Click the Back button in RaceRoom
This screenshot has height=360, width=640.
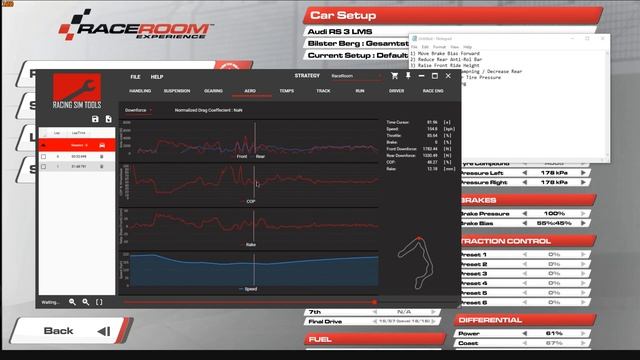coord(67,331)
